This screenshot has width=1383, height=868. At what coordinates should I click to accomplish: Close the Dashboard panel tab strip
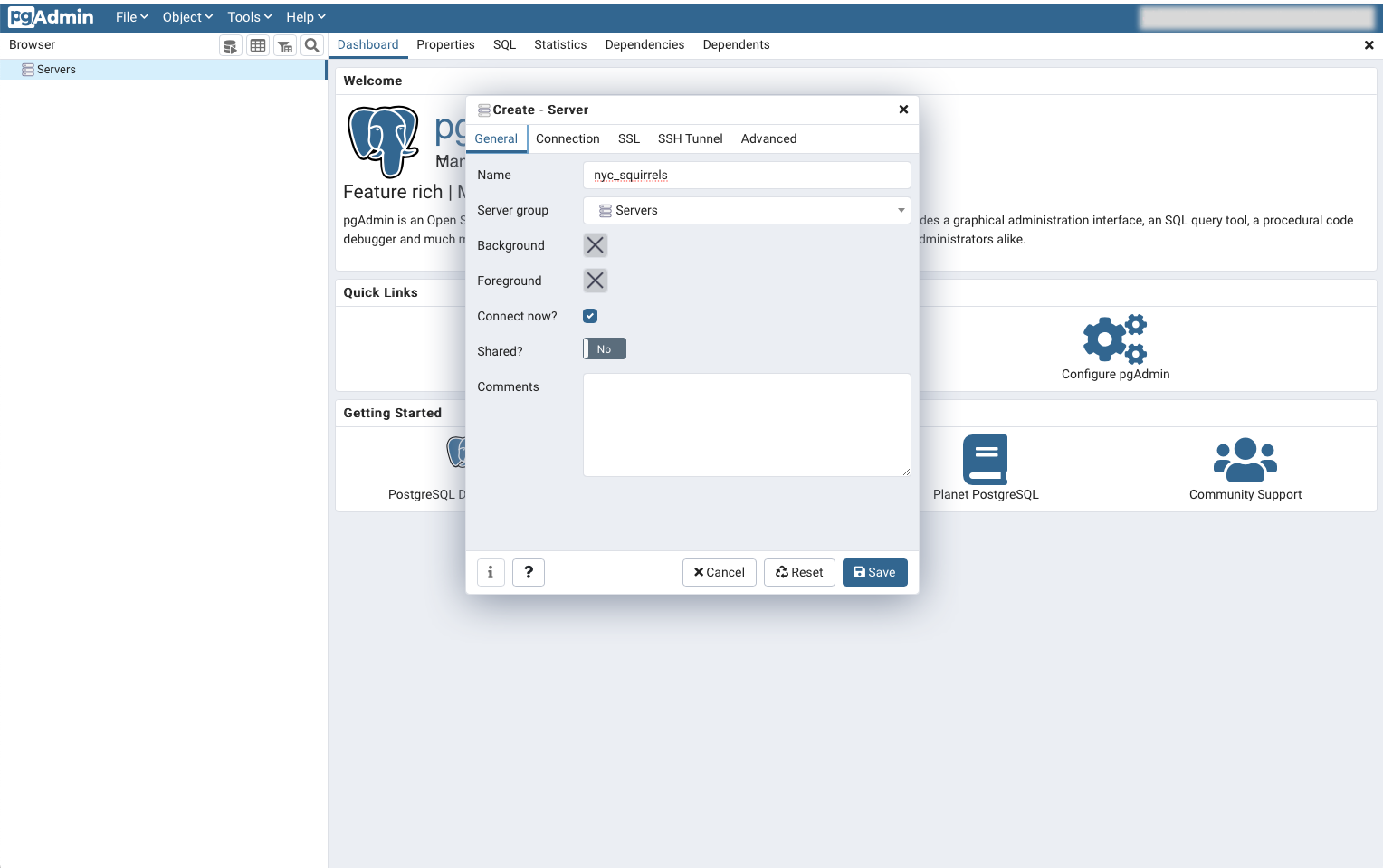[1369, 45]
